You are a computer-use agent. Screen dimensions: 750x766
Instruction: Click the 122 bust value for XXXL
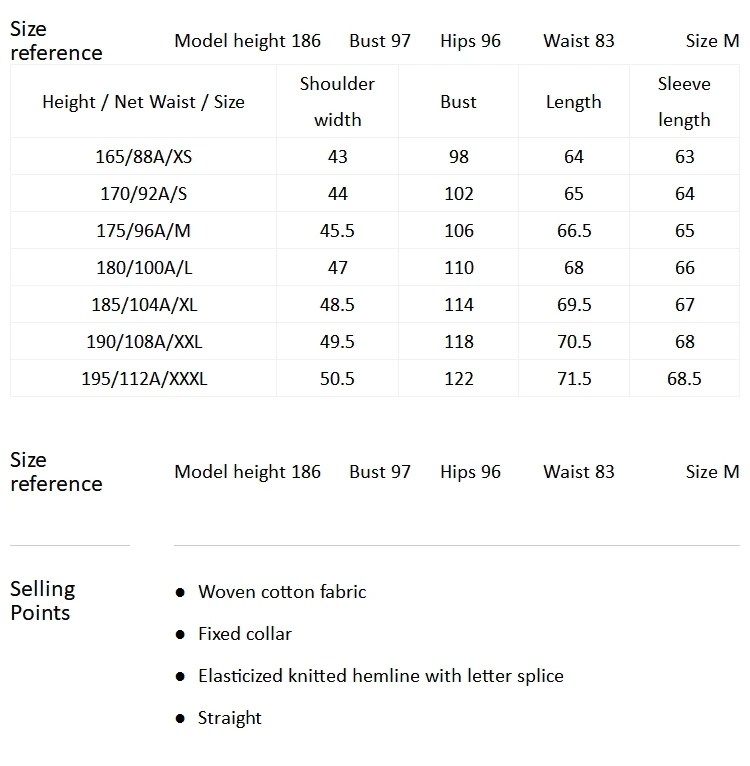click(459, 379)
